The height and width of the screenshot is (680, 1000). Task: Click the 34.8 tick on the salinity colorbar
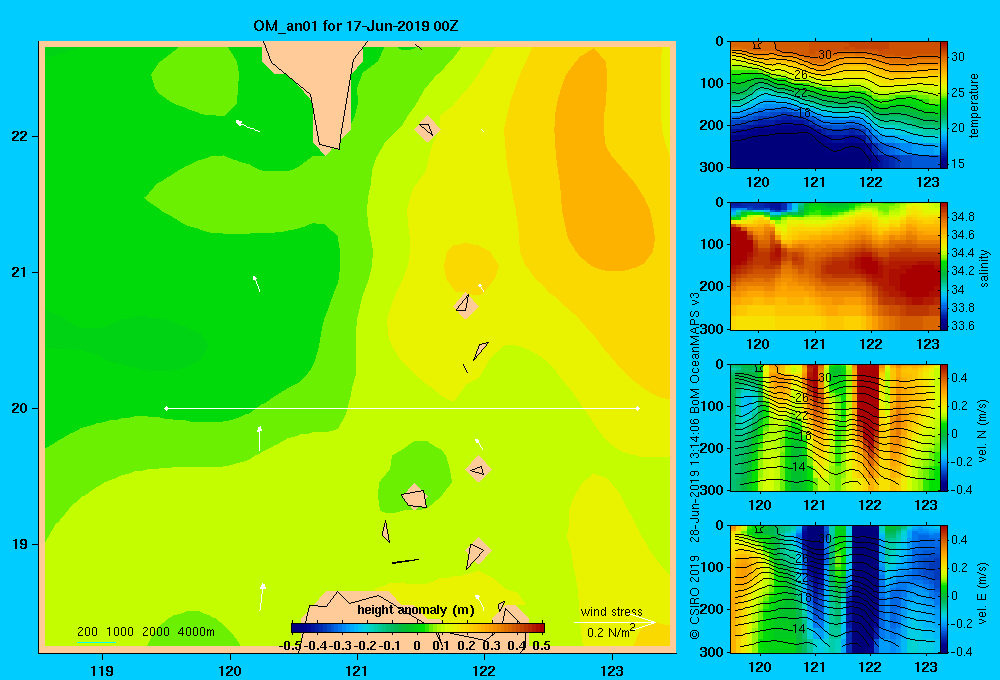click(962, 217)
